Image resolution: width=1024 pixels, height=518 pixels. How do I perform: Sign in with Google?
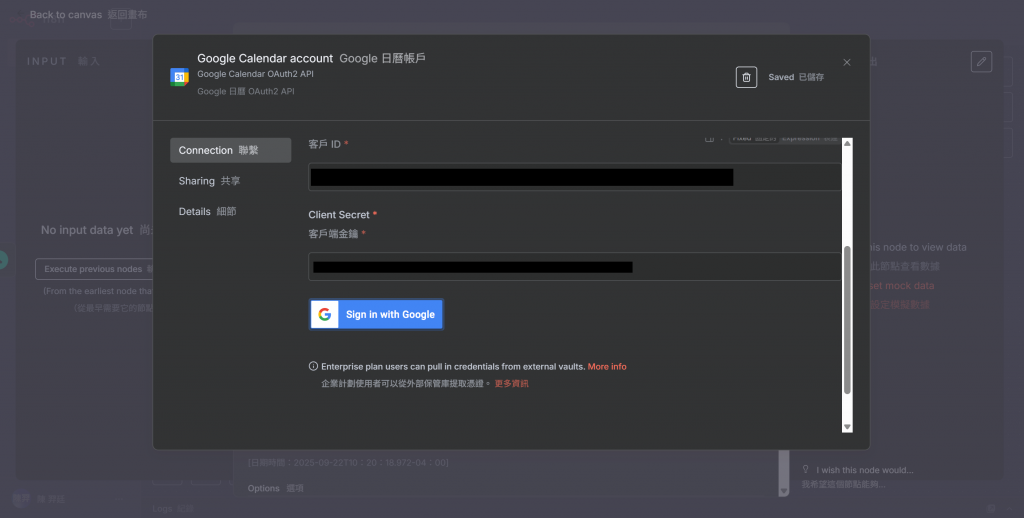(376, 314)
